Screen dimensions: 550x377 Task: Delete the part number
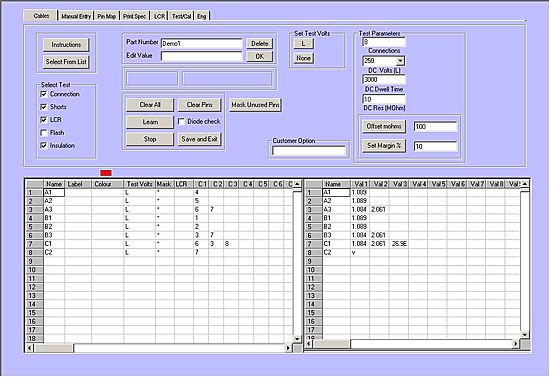point(260,43)
